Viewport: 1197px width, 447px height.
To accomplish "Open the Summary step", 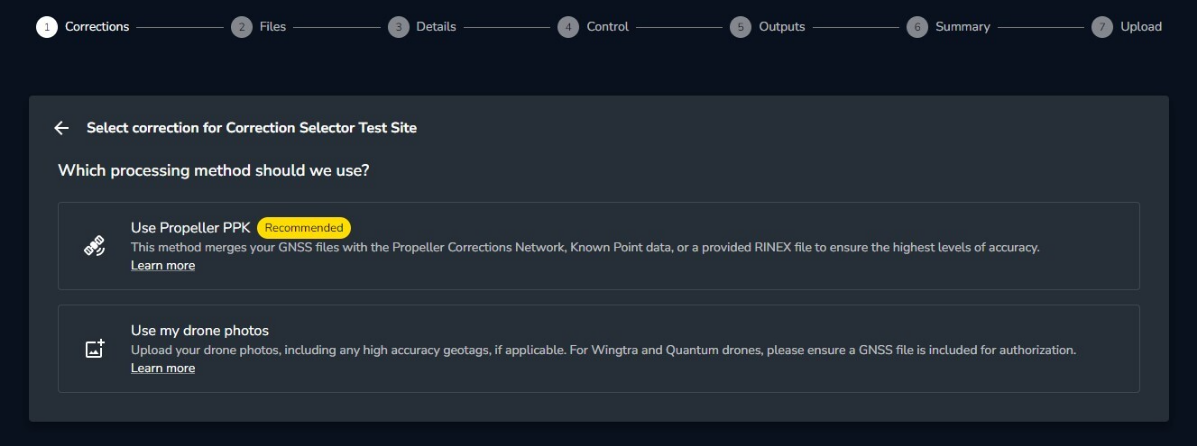I will pyautogui.click(x=962, y=27).
